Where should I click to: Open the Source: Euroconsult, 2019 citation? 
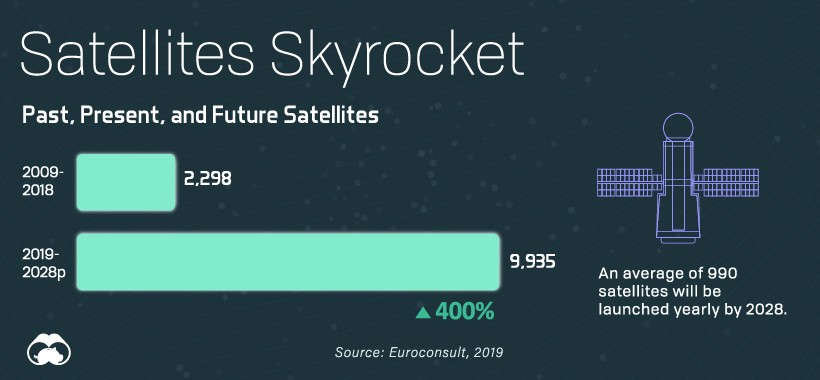[419, 352]
